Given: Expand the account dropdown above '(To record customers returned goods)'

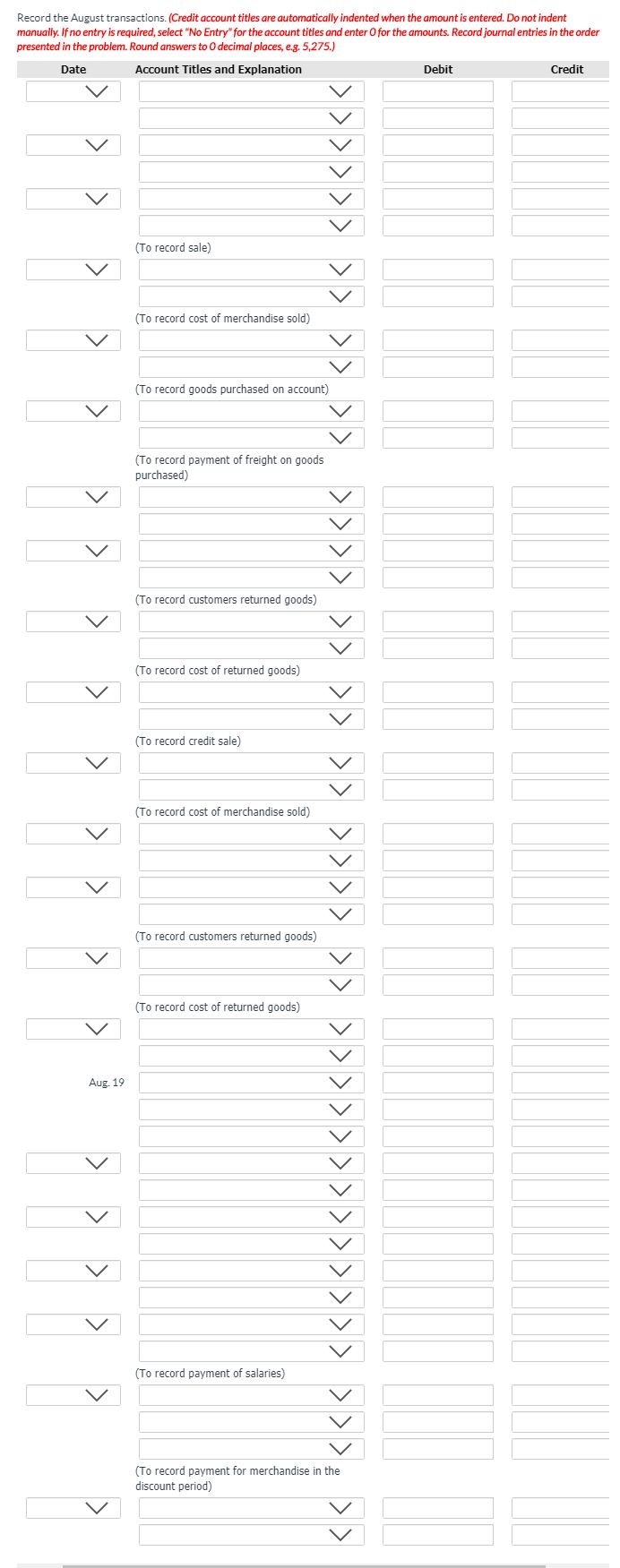Looking at the screenshot, I should coord(250,577).
